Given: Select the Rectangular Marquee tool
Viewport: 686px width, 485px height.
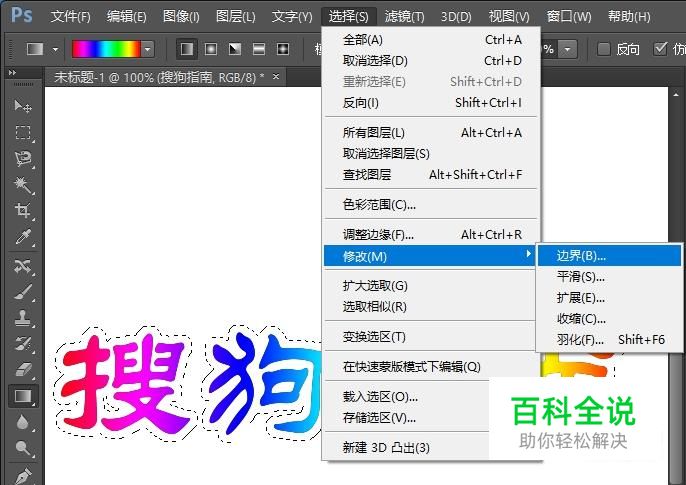Looking at the screenshot, I should tap(23, 132).
